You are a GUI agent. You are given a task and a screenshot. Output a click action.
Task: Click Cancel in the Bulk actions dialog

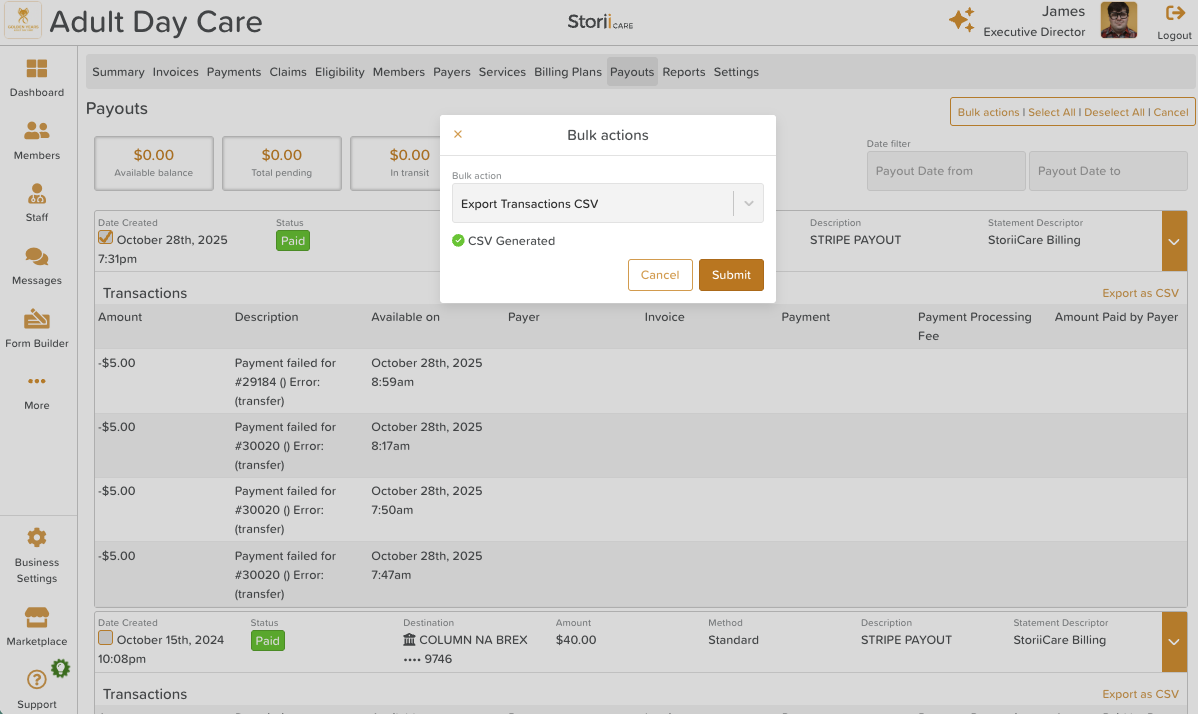click(x=660, y=275)
